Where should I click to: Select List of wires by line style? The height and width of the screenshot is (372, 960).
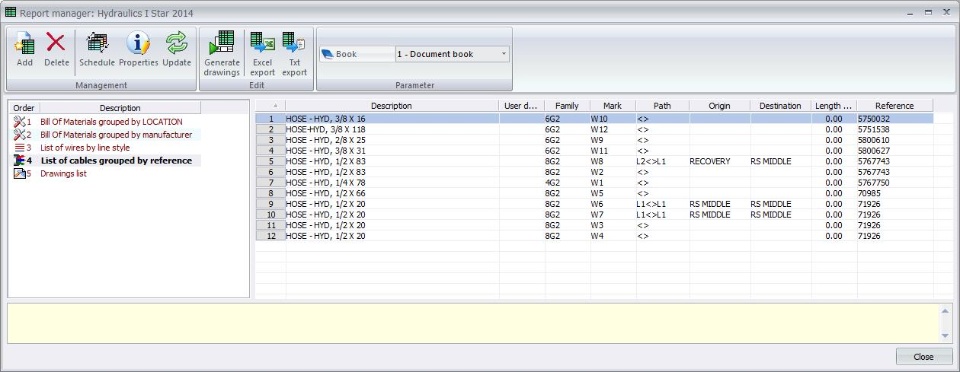click(x=85, y=147)
